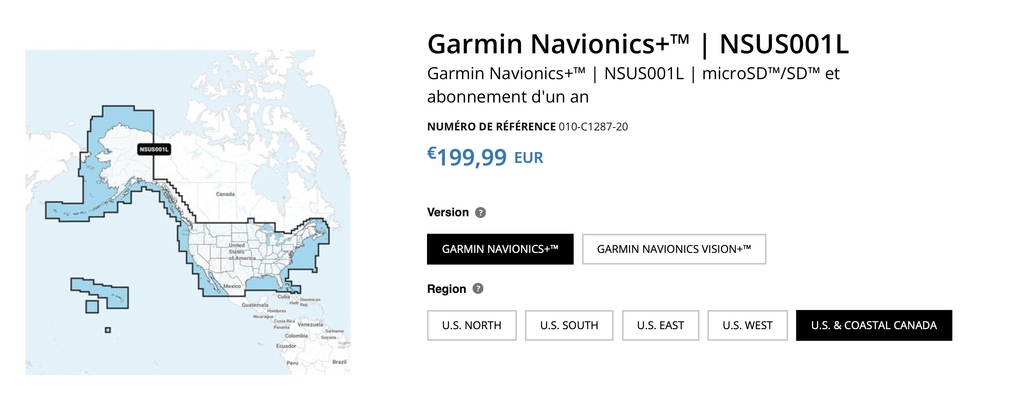Image resolution: width=1024 pixels, height=410 pixels.
Task: Open the Version help question-mark icon
Action: (x=480, y=212)
